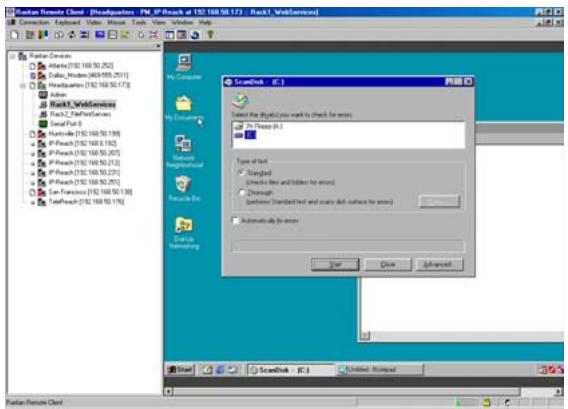Screen dimensions: 568x409
Task: Select Huntsville device in the tree
Action: (84, 134)
